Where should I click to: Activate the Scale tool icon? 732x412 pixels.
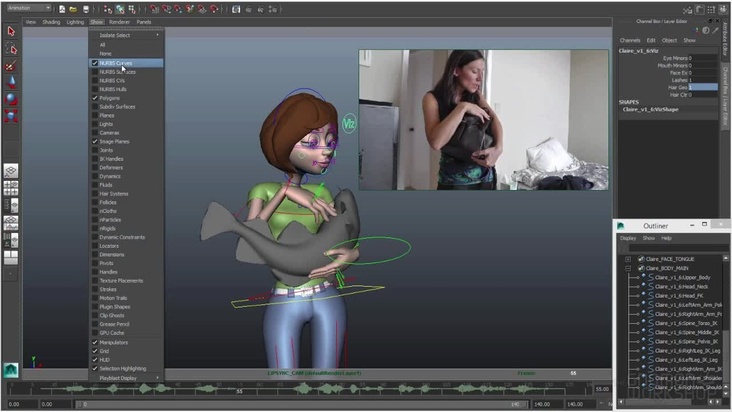pyautogui.click(x=11, y=115)
